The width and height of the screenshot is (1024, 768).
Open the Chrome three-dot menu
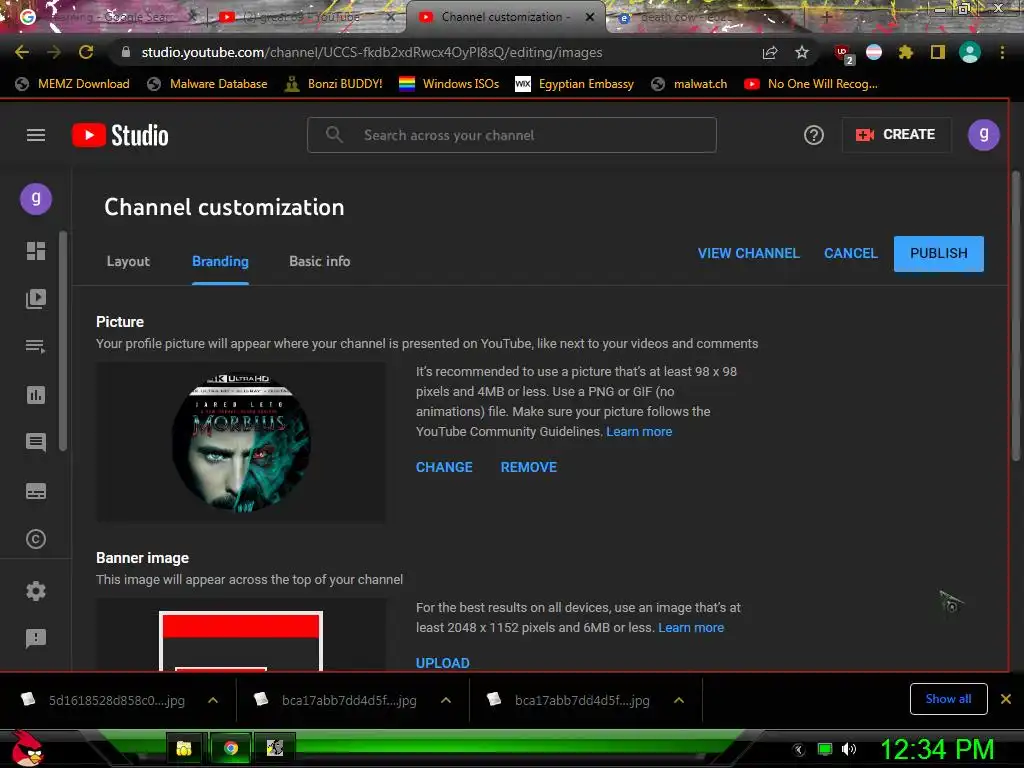(1002, 52)
